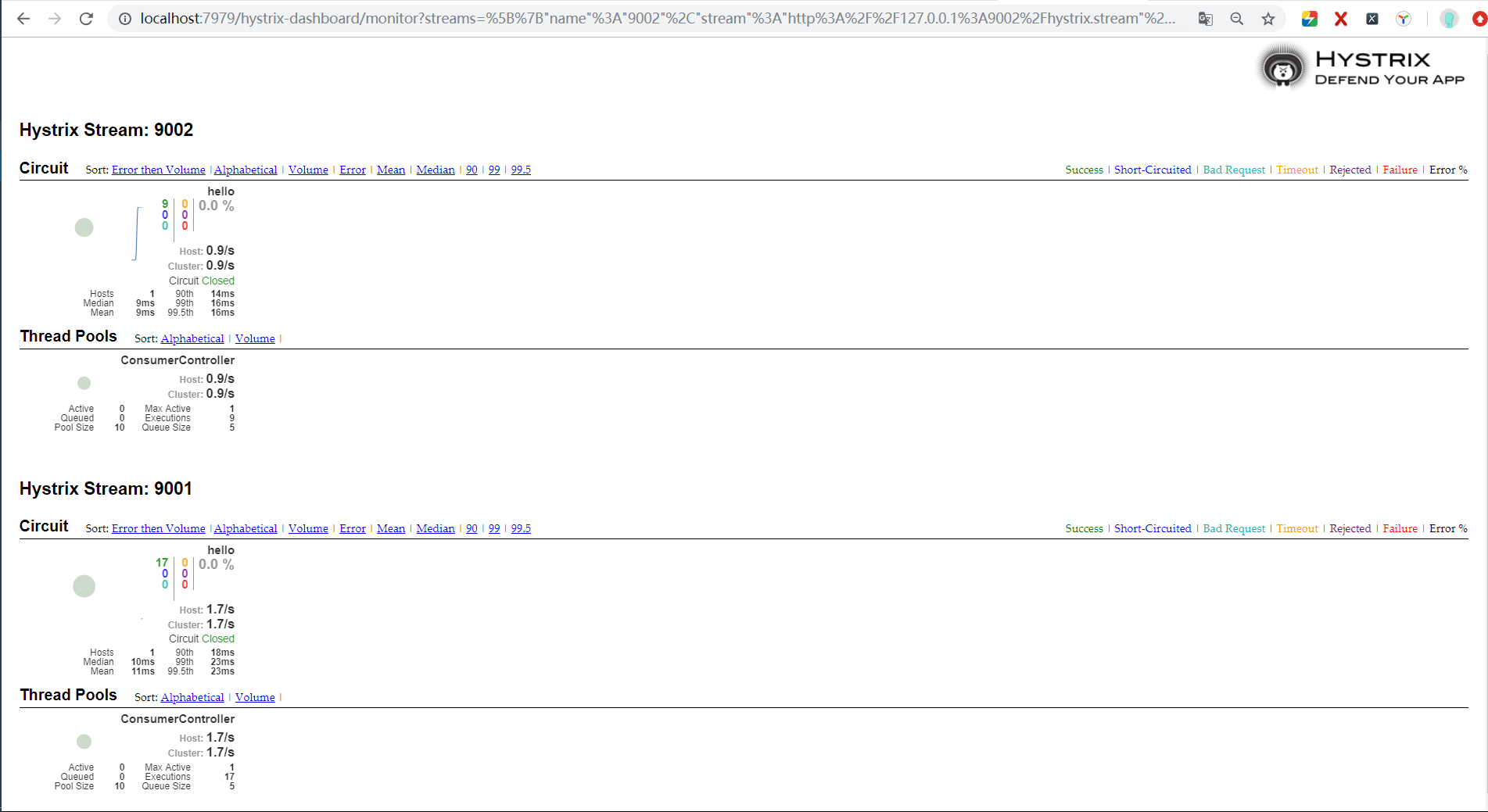Click the 9002 Success legend label
This screenshot has width=1488, height=812.
pyautogui.click(x=1084, y=170)
